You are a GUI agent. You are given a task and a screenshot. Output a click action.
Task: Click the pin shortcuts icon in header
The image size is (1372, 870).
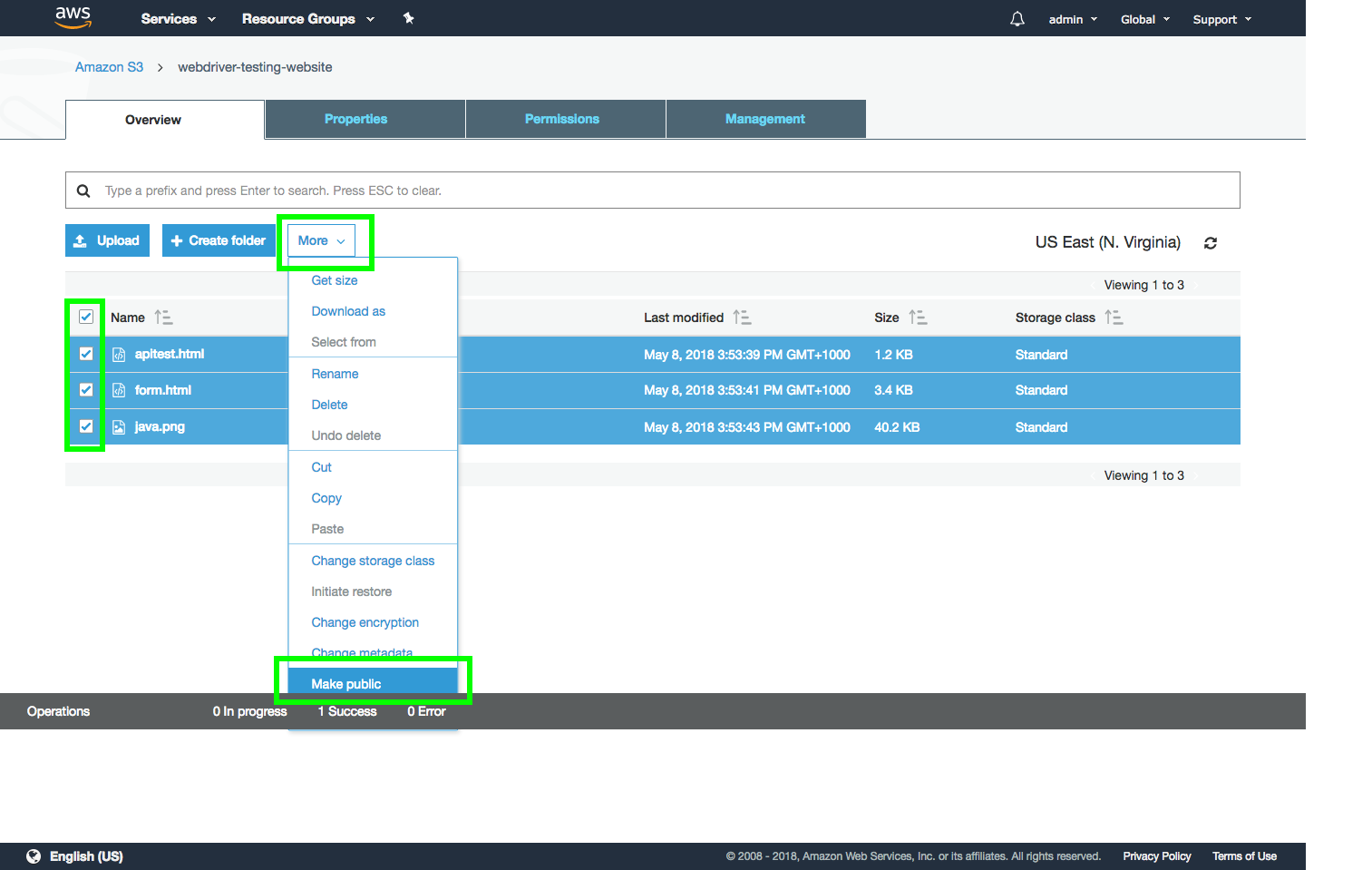pos(408,18)
